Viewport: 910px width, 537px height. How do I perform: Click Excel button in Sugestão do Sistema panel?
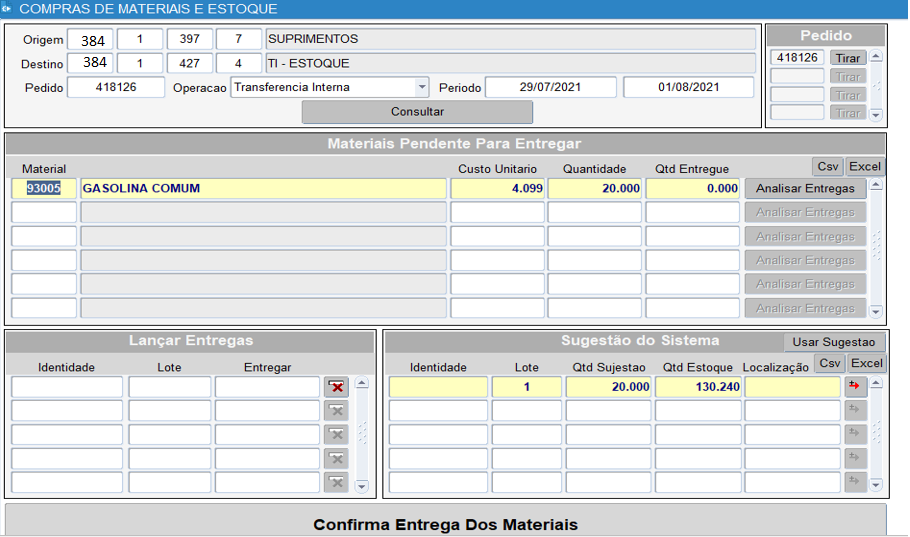(866, 363)
